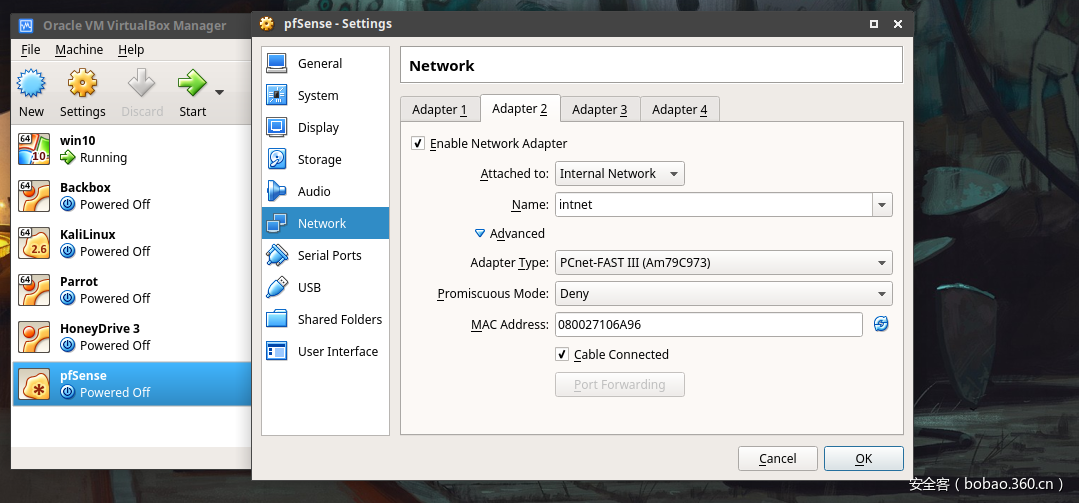Click the green Start arrow icon
The height and width of the screenshot is (503, 1079).
191,84
